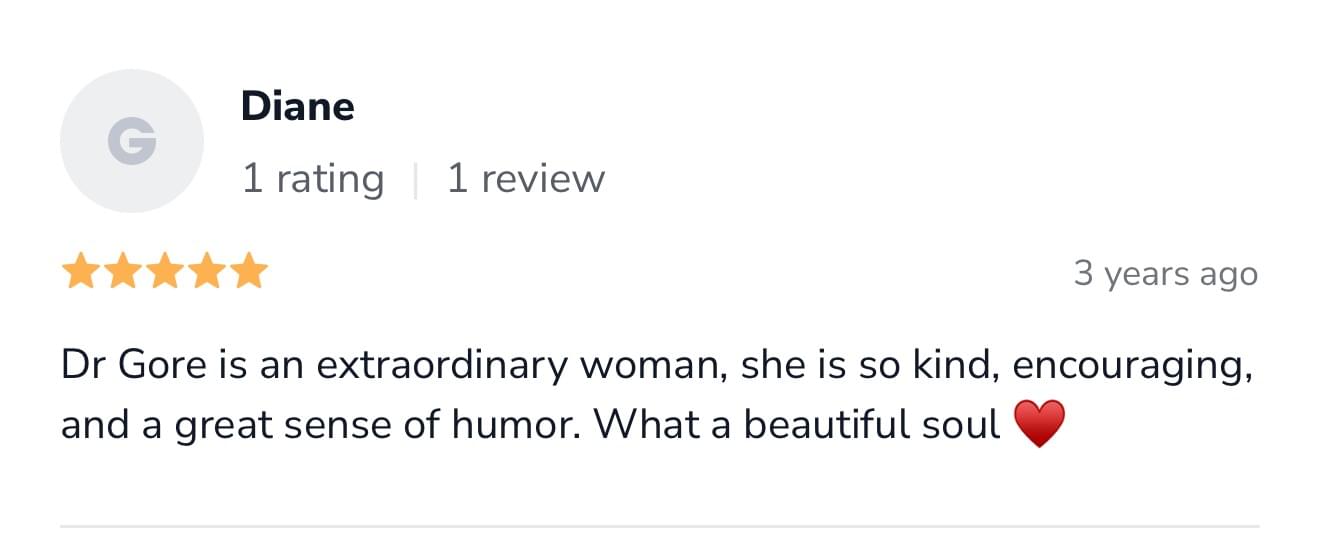Click the horizontal divider below the review
Viewport: 1320px width, 547px height.
(x=659, y=526)
